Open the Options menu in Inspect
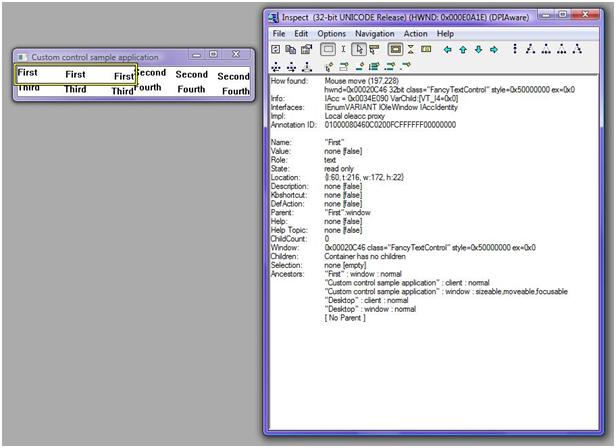 (x=332, y=34)
